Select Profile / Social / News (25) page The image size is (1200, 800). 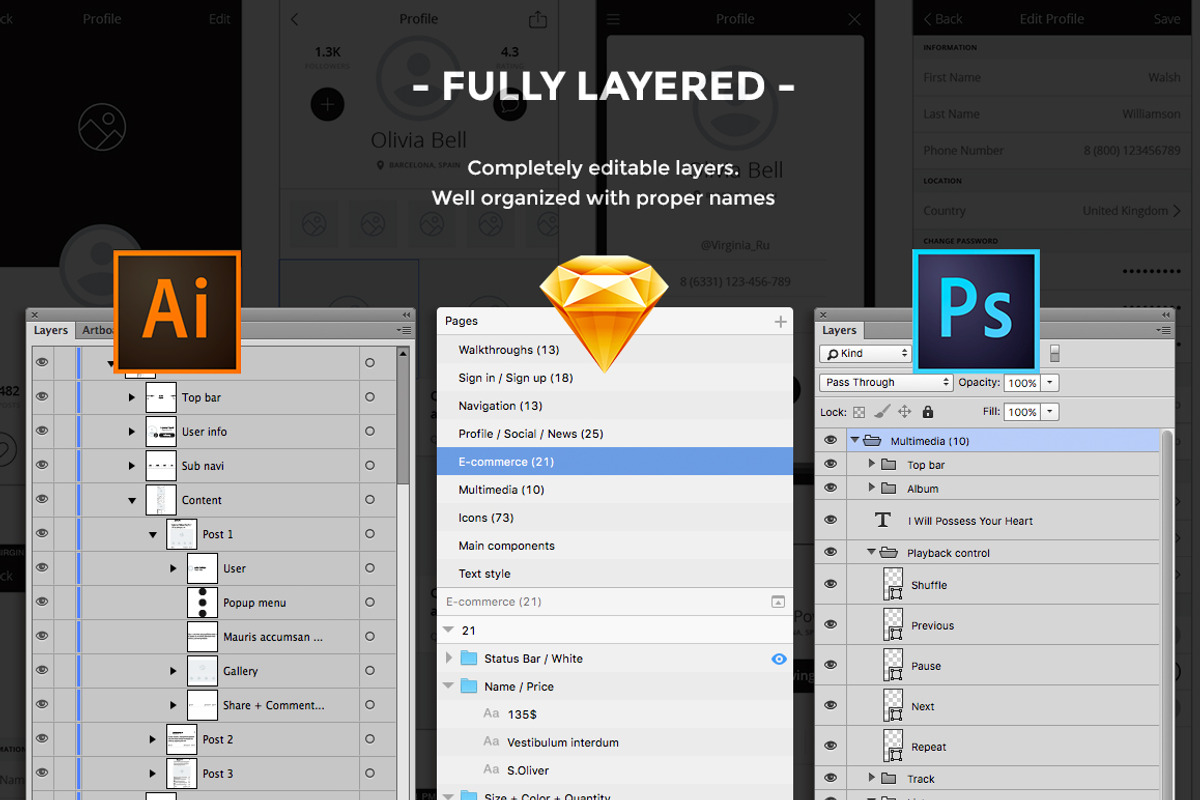tap(615, 434)
